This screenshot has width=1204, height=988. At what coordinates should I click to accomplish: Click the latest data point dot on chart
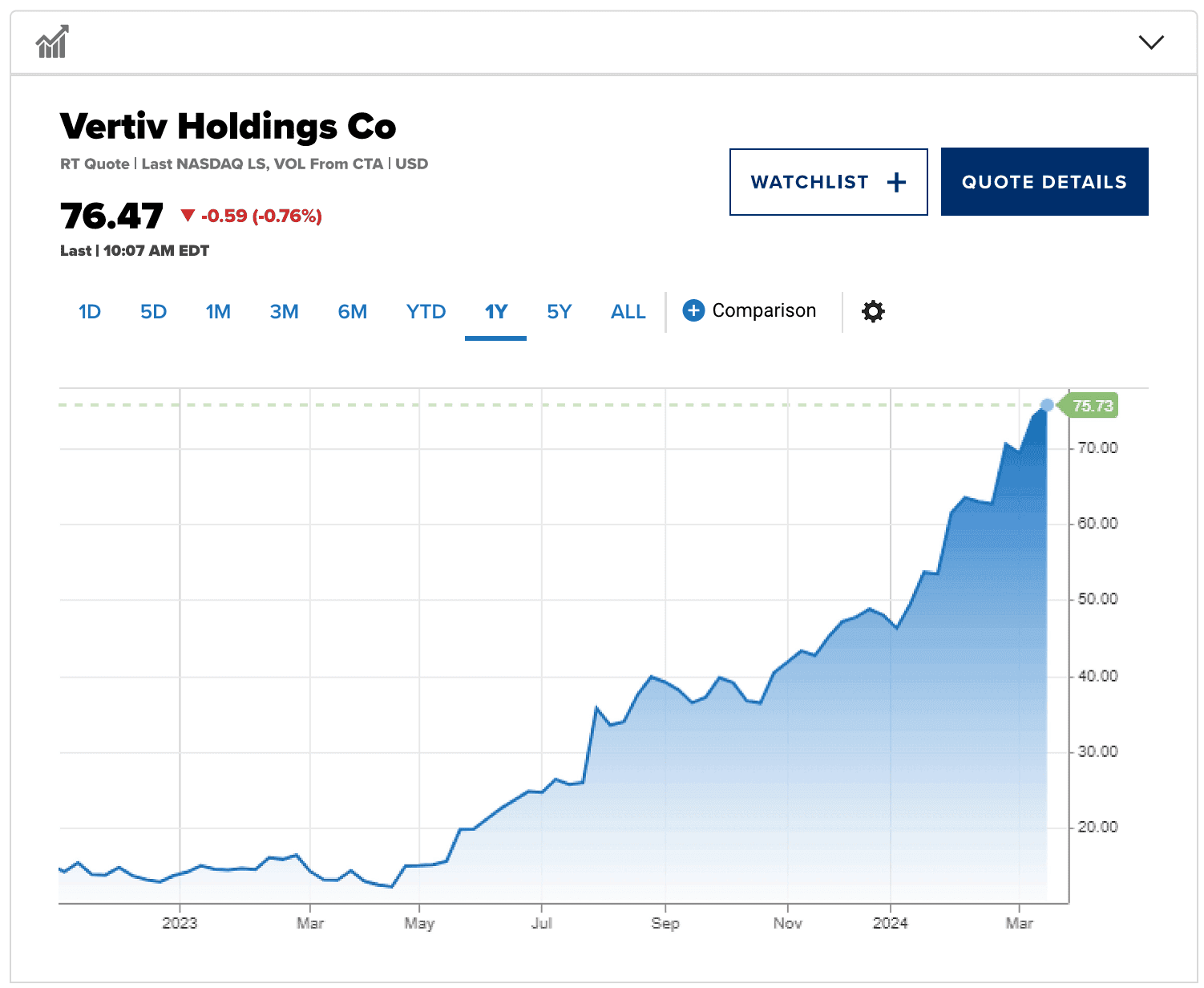(1046, 405)
